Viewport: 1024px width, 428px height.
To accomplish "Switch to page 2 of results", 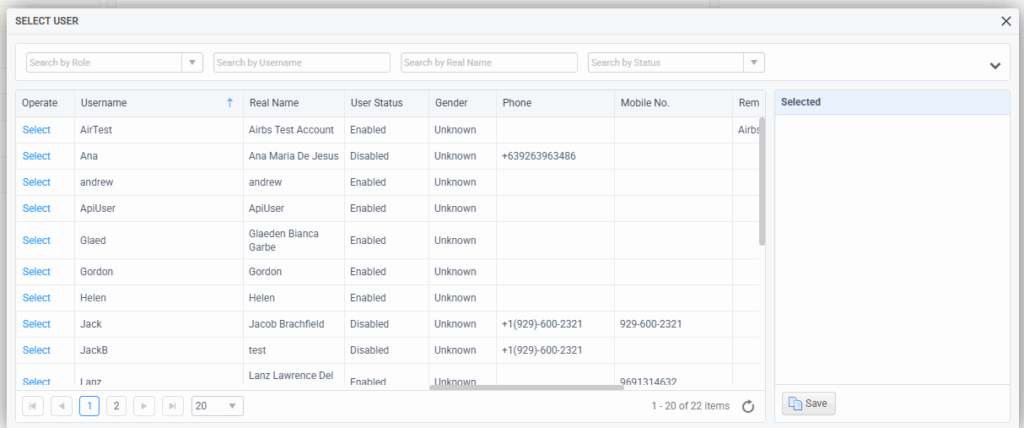I will coord(117,406).
